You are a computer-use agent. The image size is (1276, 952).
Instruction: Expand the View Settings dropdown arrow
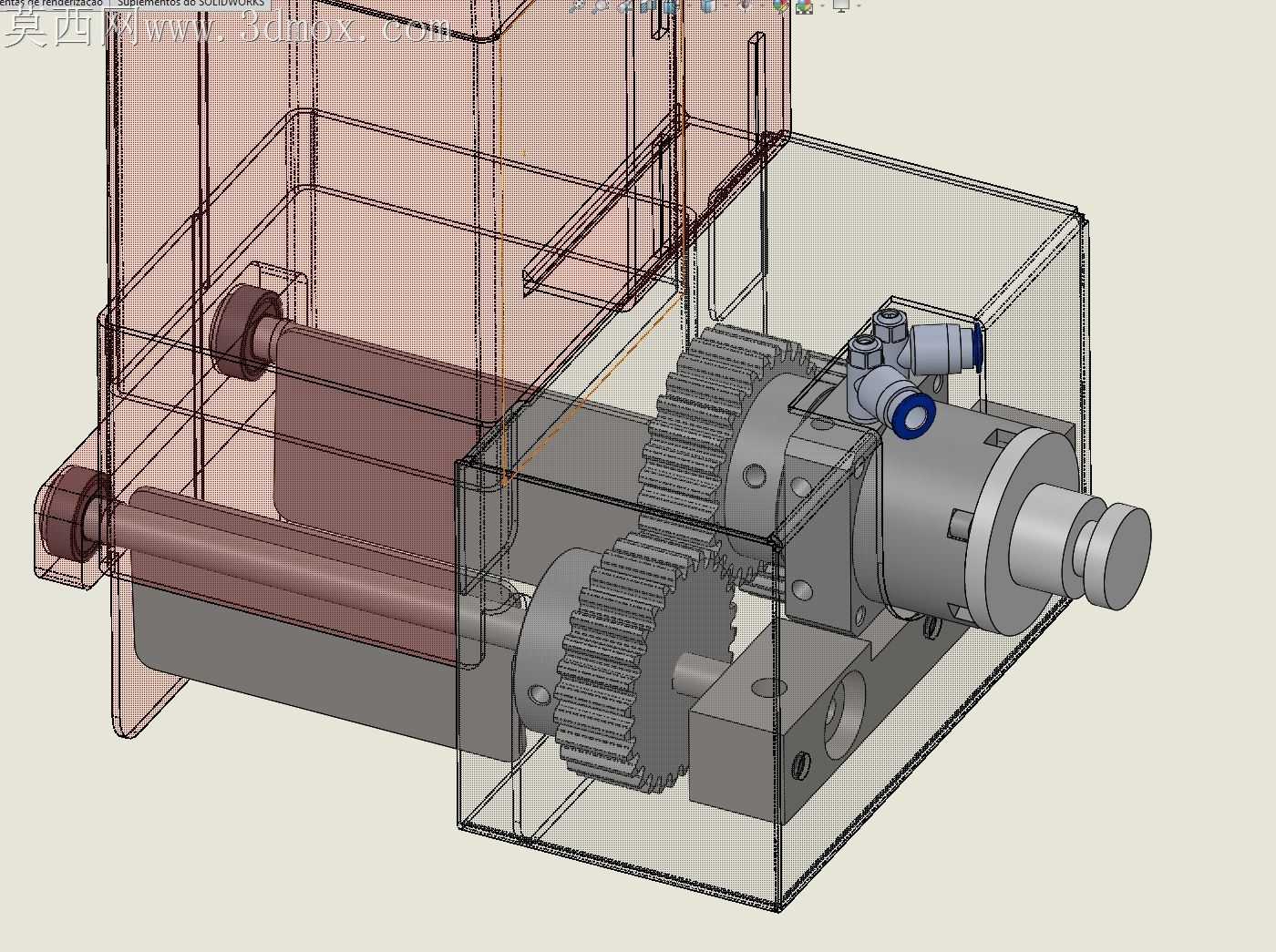(x=859, y=5)
